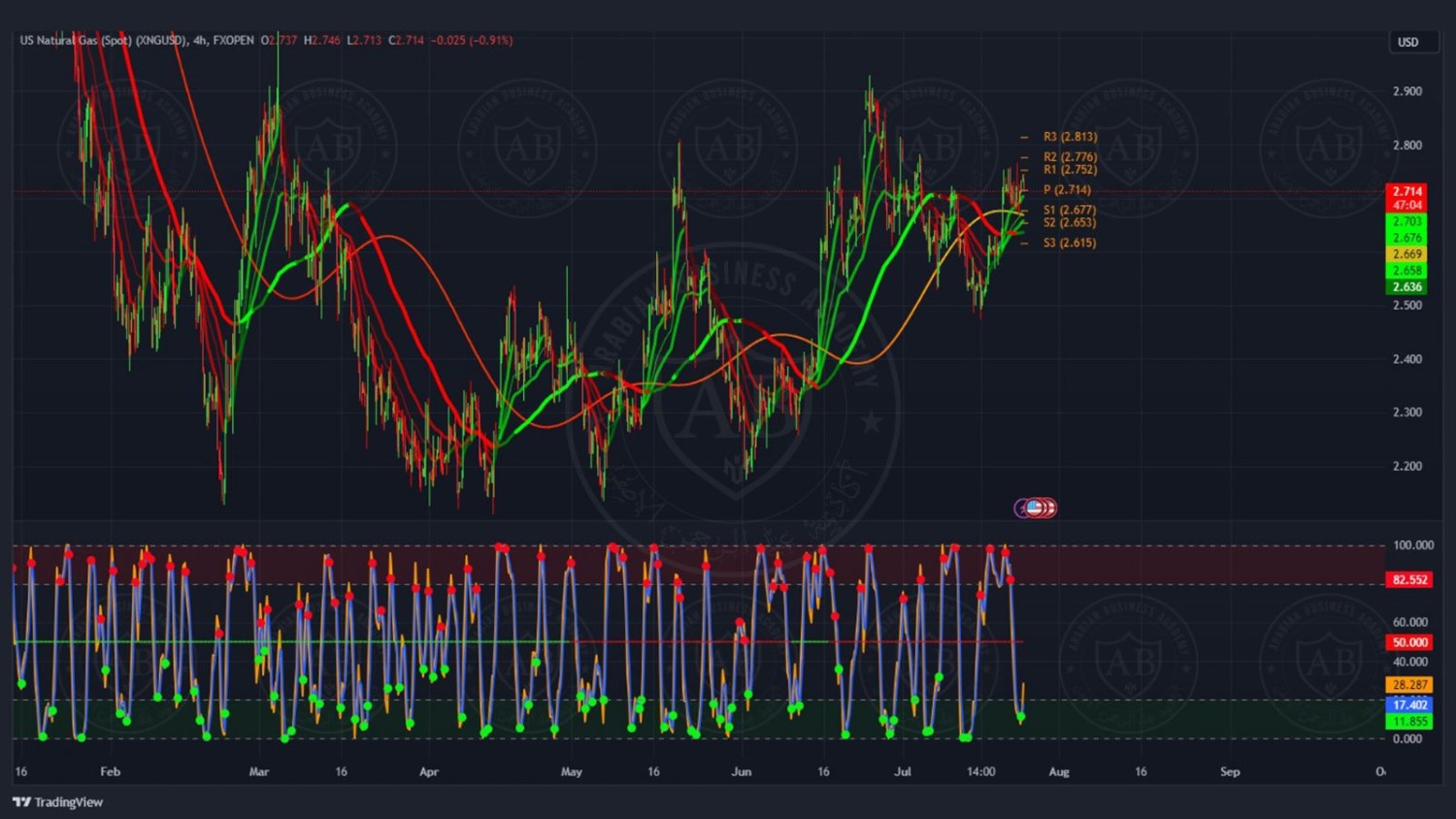Screen dimensions: 1456x819
Task: Select the R1 (2.752) pivot label
Action: [x=1070, y=170]
